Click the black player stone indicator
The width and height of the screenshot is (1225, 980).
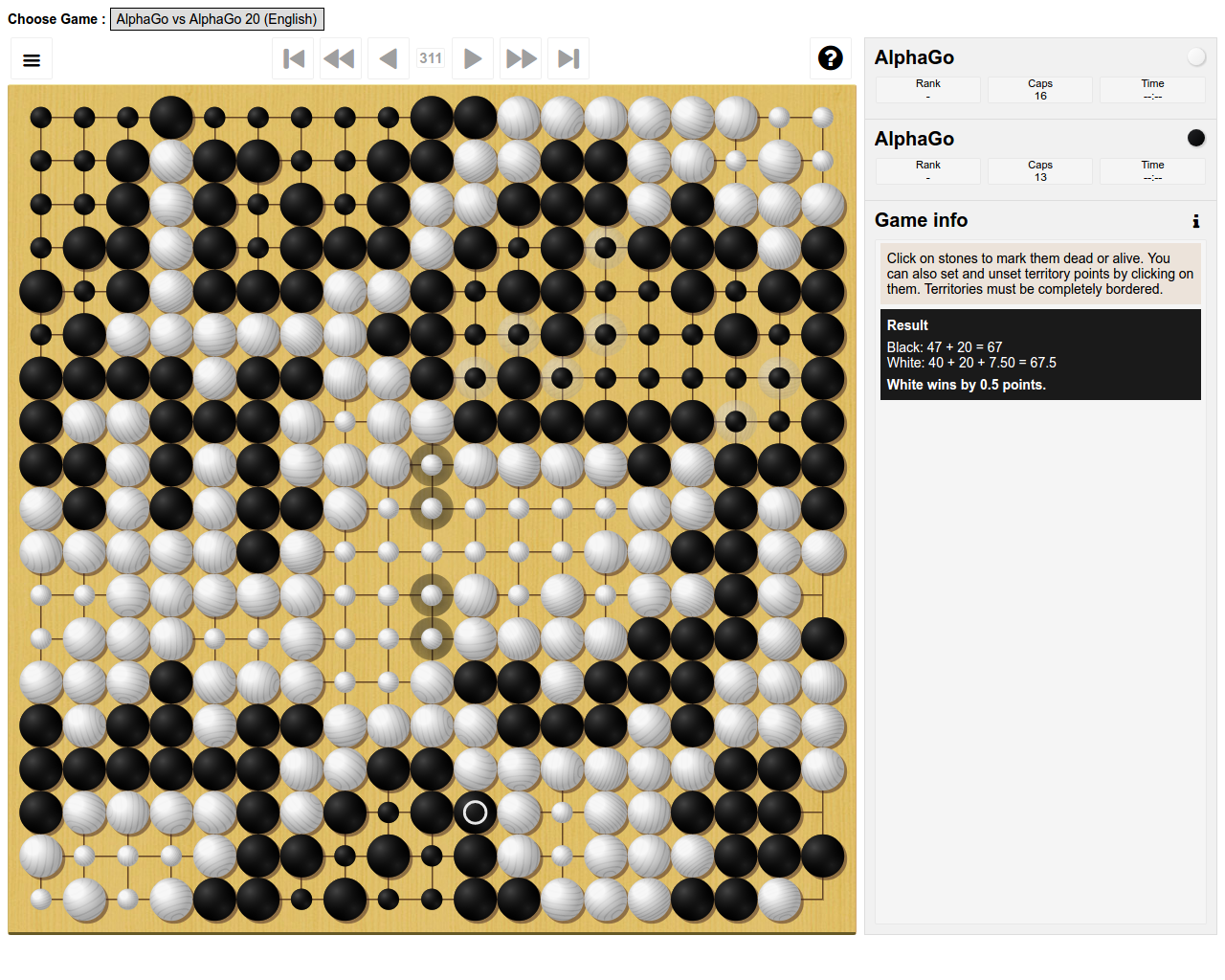point(1195,138)
